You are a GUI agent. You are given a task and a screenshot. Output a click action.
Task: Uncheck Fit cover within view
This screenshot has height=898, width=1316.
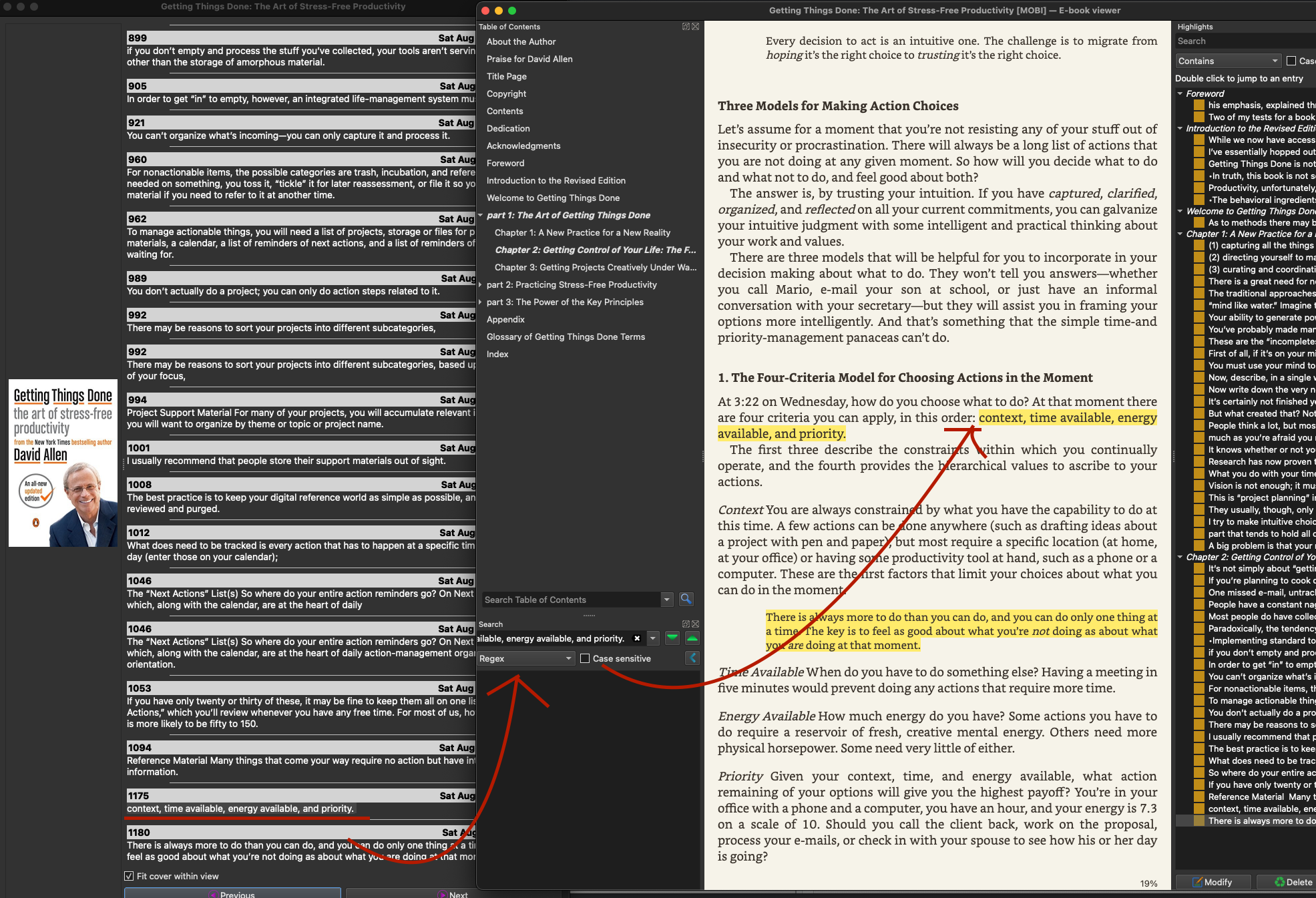tap(130, 876)
